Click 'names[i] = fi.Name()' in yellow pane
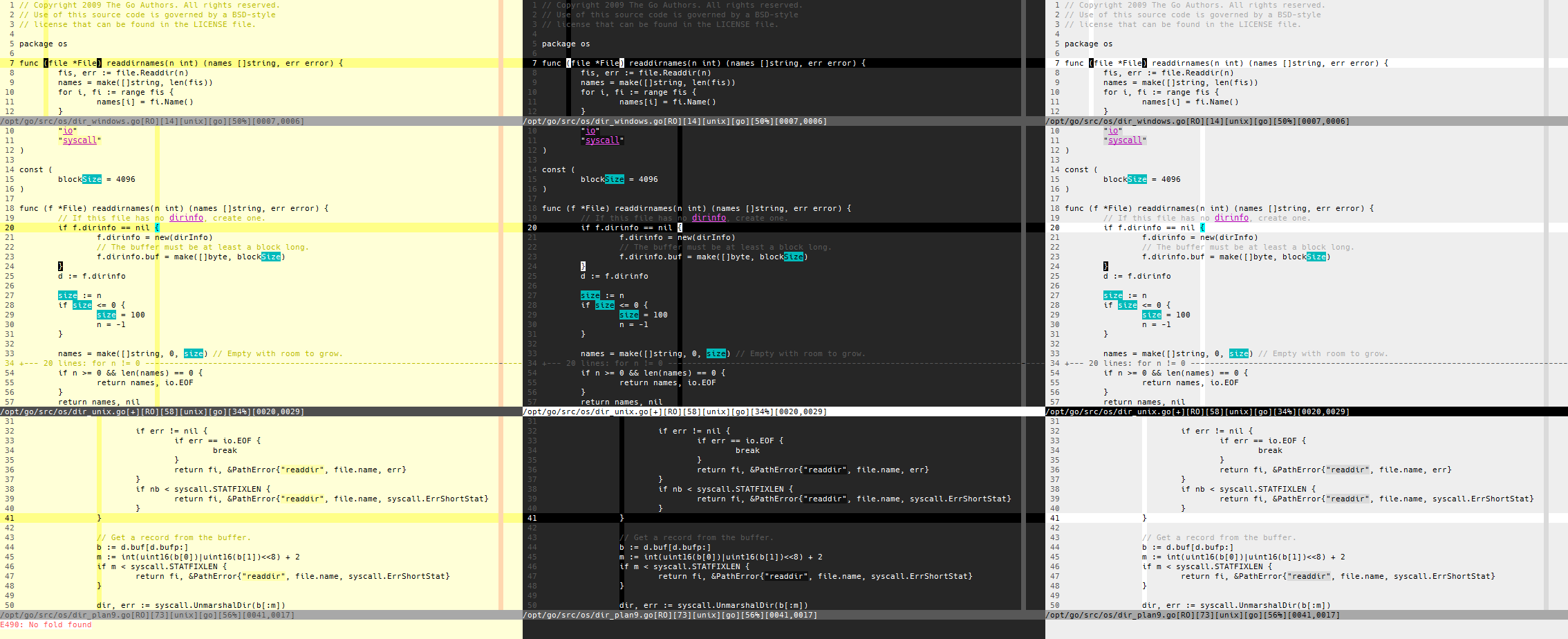 tap(145, 102)
